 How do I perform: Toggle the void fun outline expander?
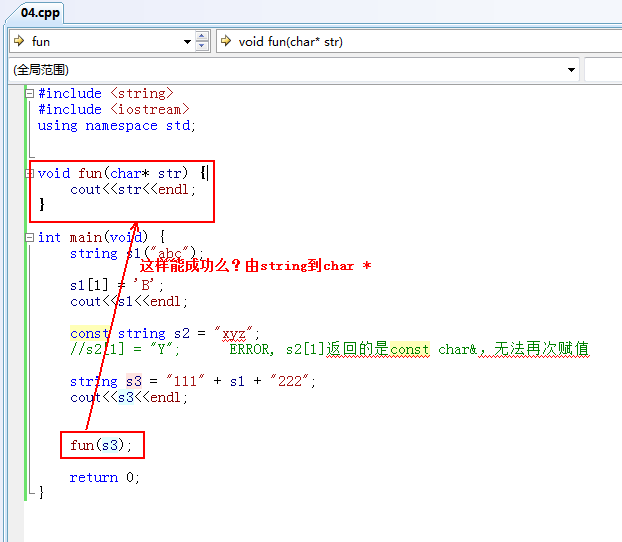click(29, 173)
